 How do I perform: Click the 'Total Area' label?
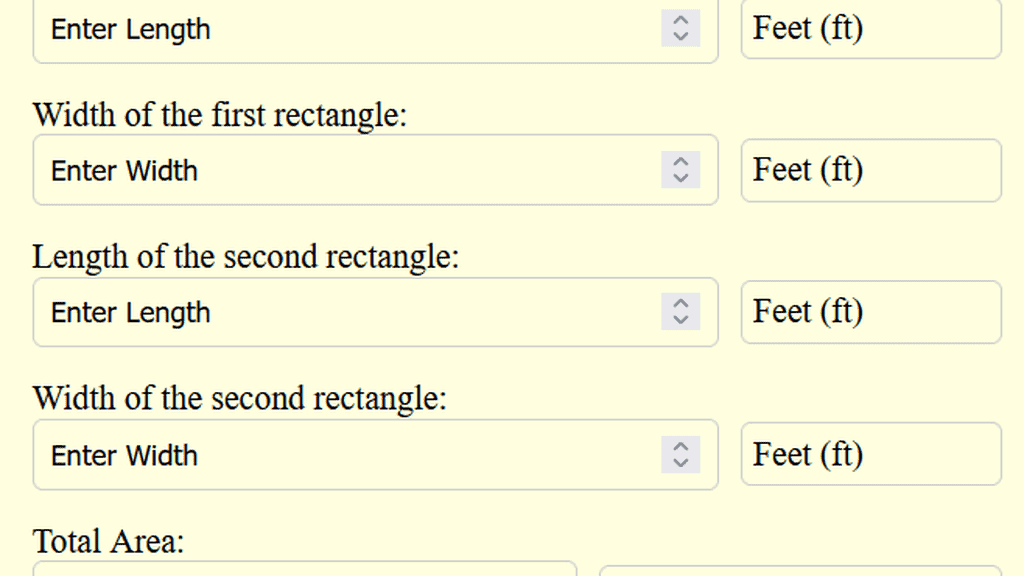coord(109,542)
